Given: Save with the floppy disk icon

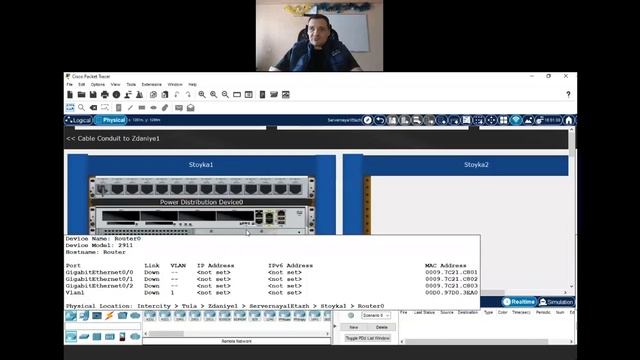Looking at the screenshot, I should (93, 95).
